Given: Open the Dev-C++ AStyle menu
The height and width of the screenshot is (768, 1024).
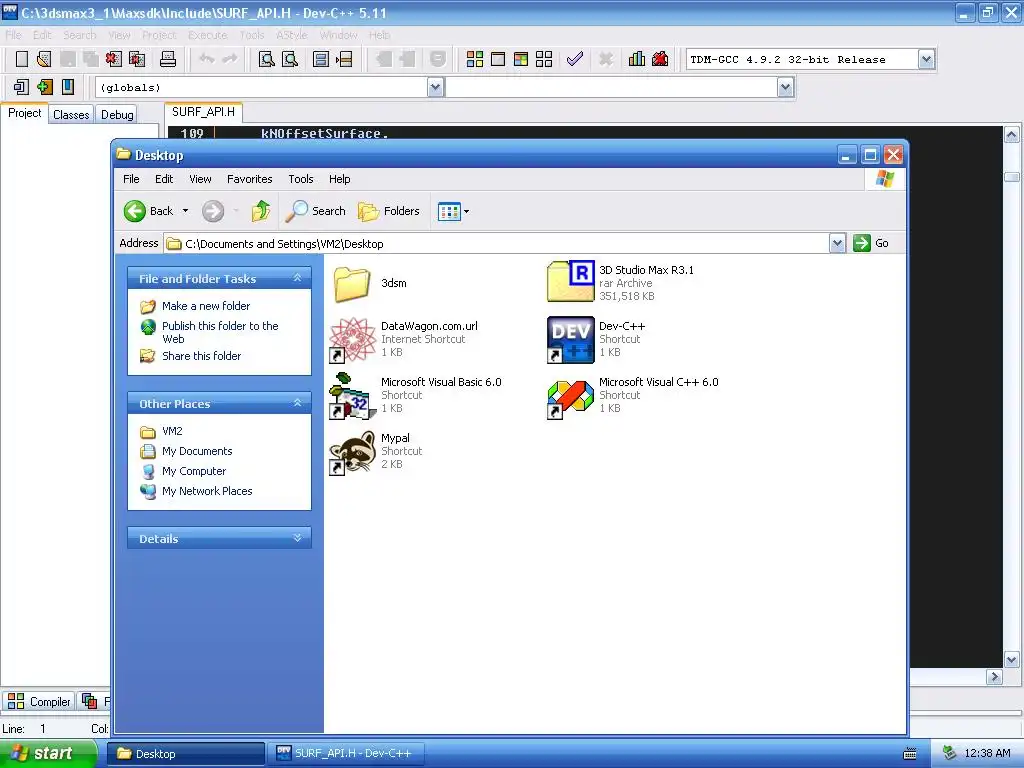Looking at the screenshot, I should pyautogui.click(x=291, y=35).
